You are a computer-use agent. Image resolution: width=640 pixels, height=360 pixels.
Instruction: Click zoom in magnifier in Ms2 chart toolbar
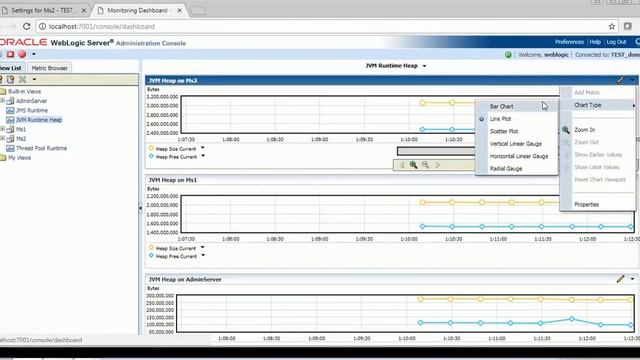click(x=413, y=165)
